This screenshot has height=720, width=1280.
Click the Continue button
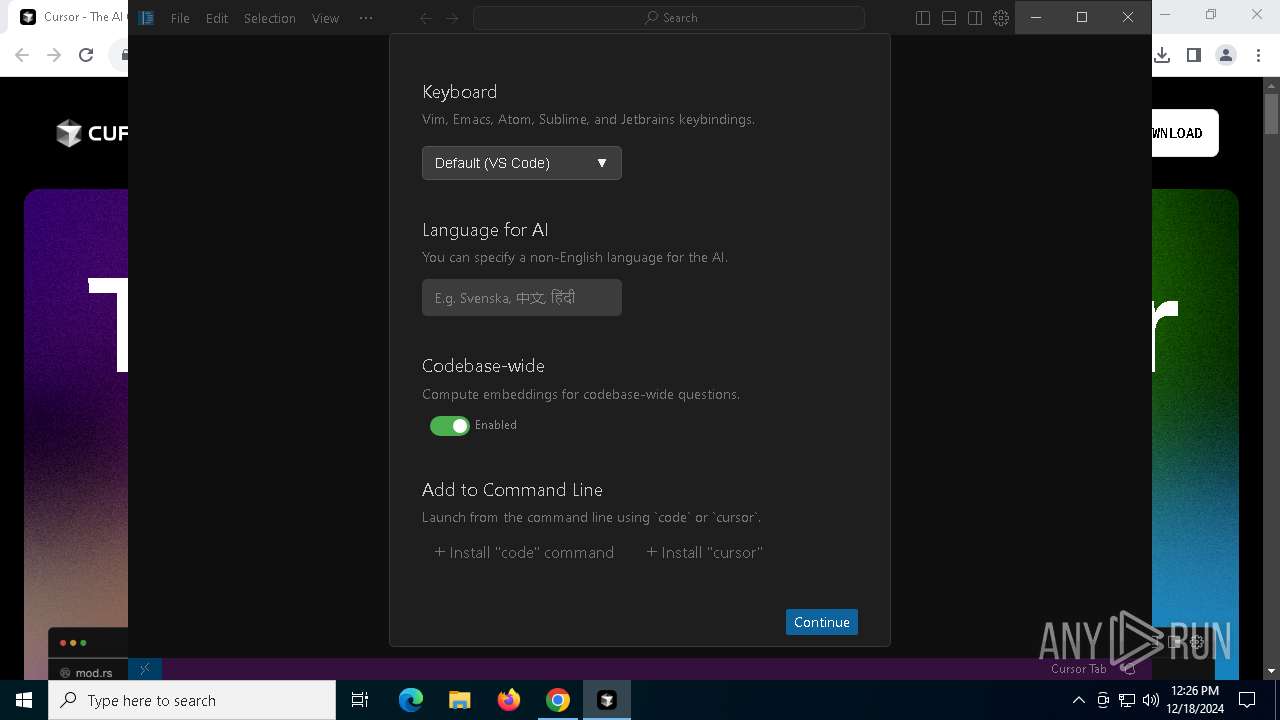coord(821,622)
